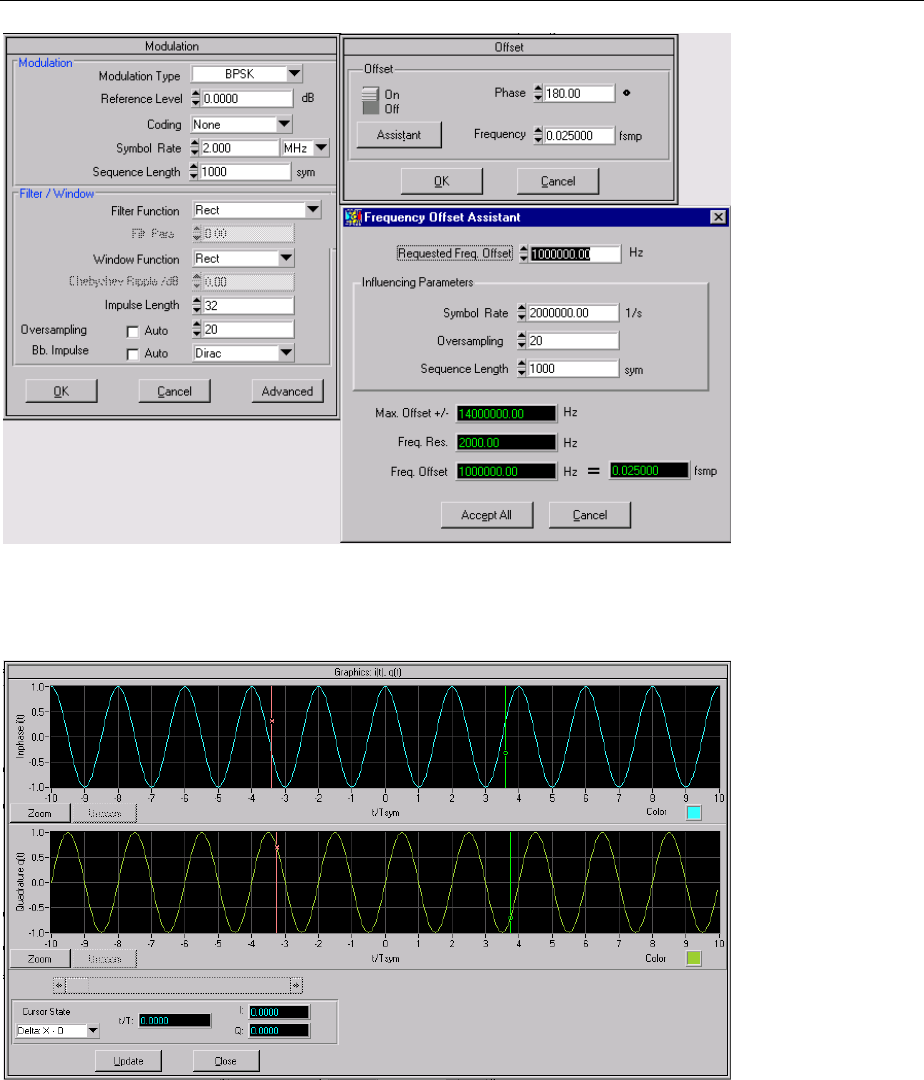Click the Symbol Rate value field in Modulation
The image size is (924, 1080).
tap(240, 148)
